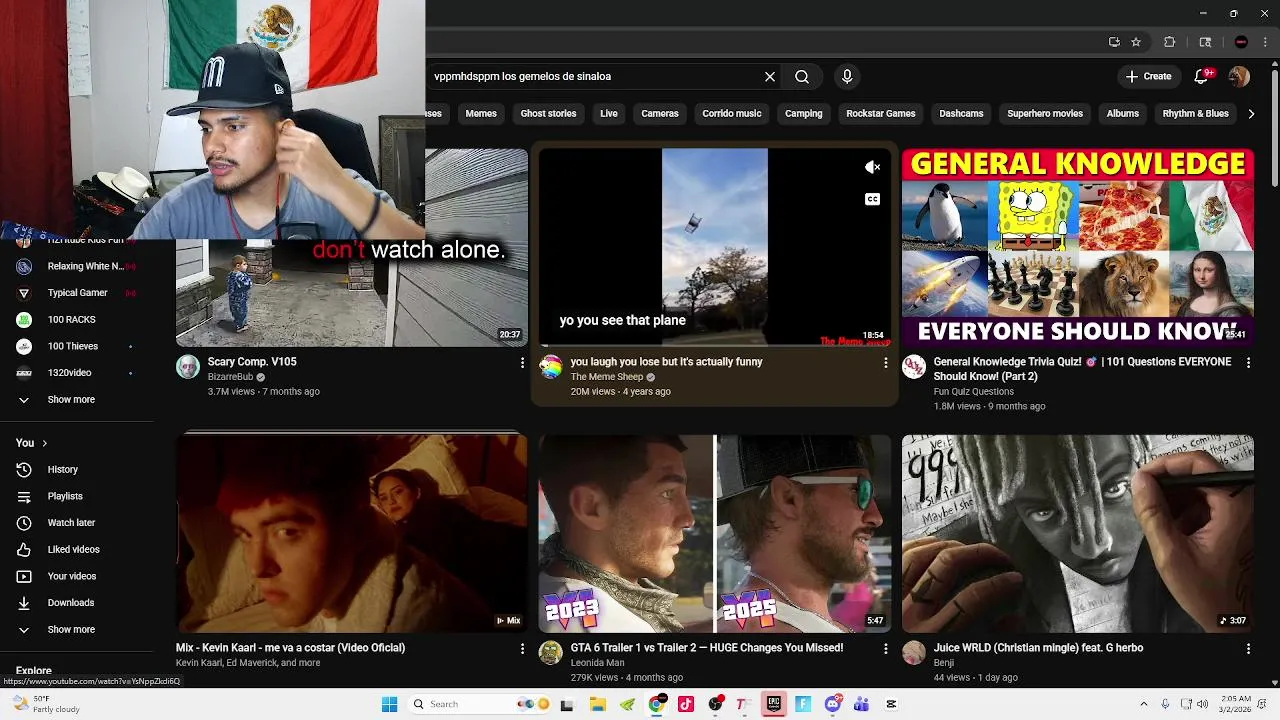1280x720 pixels.
Task: Open more options for General Knowledge Trivia Quiz
Action: (1248, 363)
